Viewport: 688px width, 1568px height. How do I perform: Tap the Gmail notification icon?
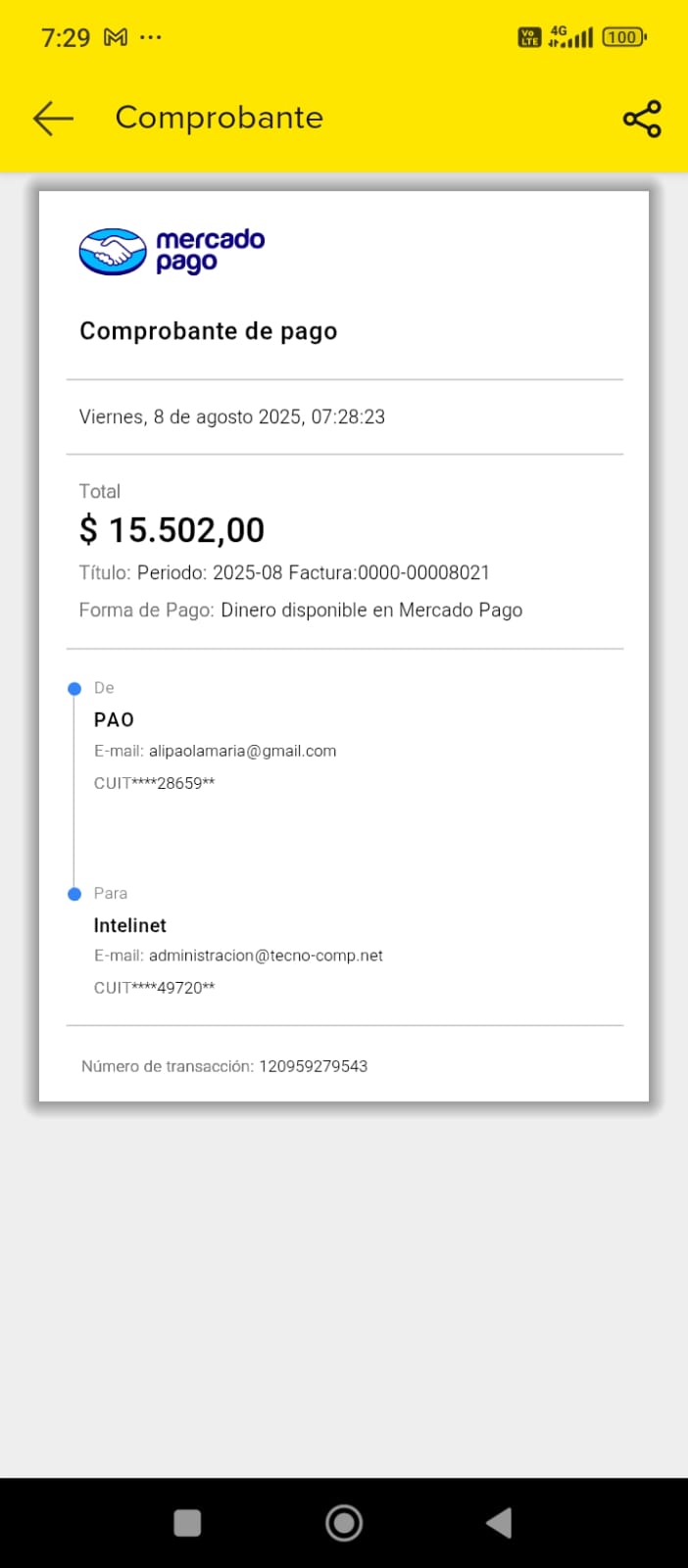[x=116, y=37]
